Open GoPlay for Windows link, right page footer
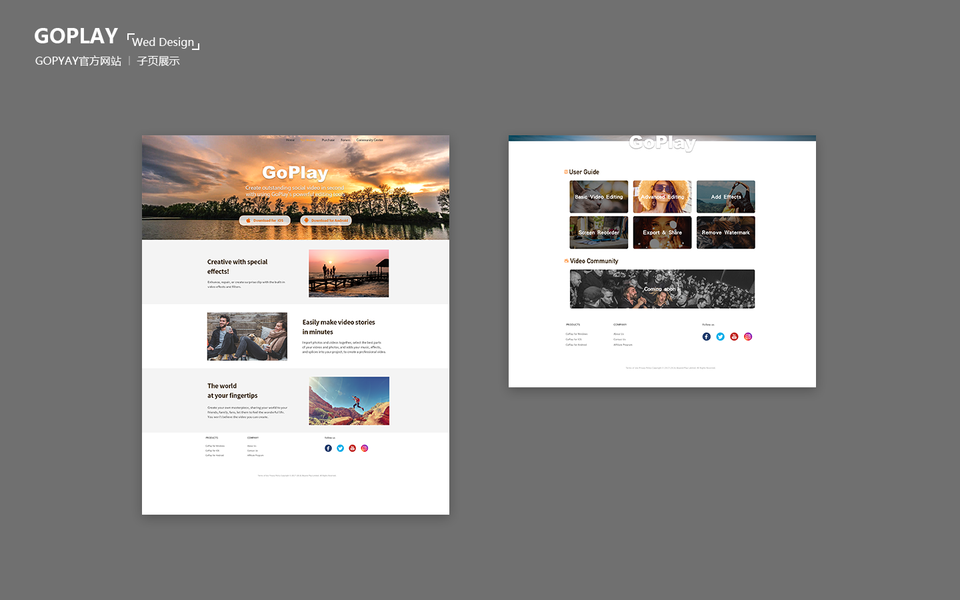Screen dimensions: 960x600 click(x=577, y=334)
